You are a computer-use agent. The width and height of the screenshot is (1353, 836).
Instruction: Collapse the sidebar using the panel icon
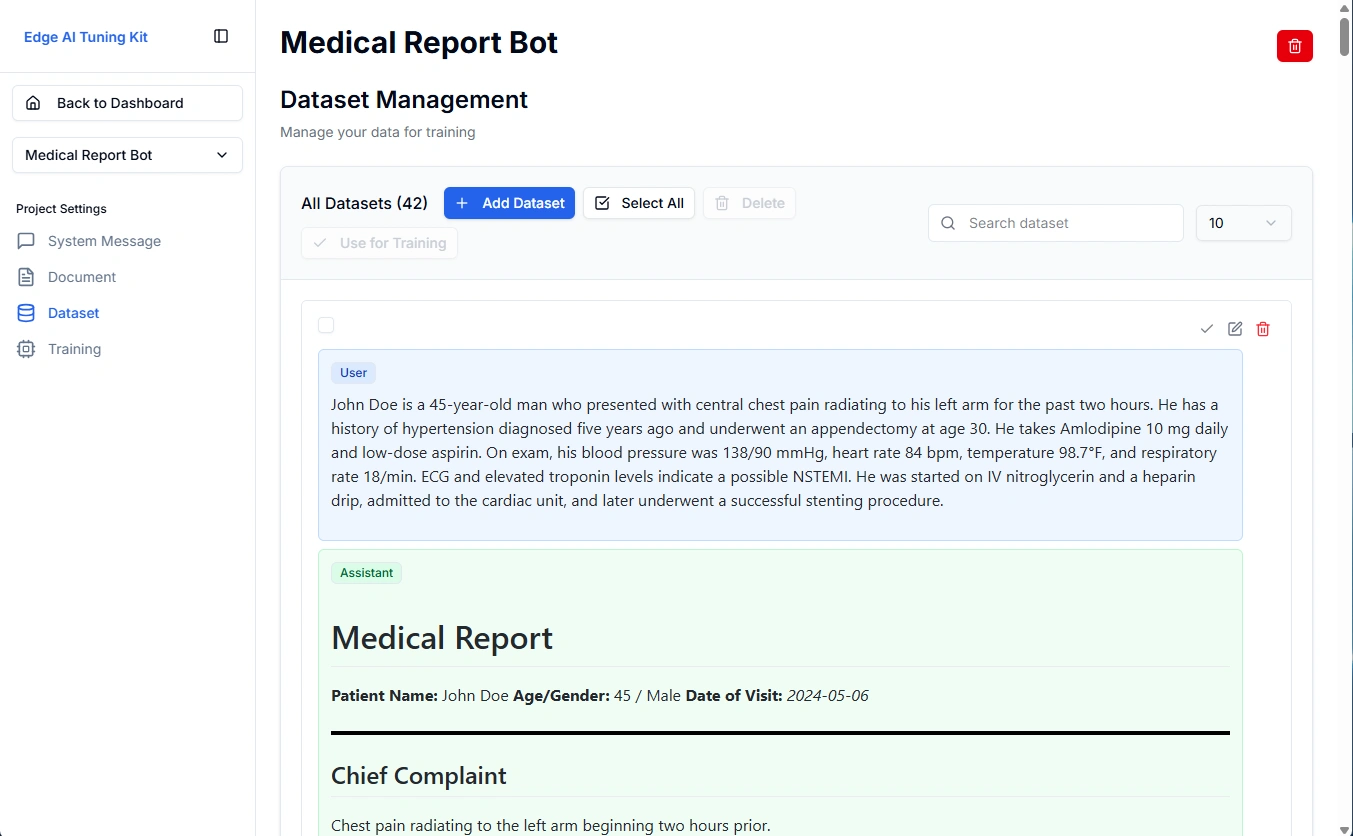[x=219, y=35]
